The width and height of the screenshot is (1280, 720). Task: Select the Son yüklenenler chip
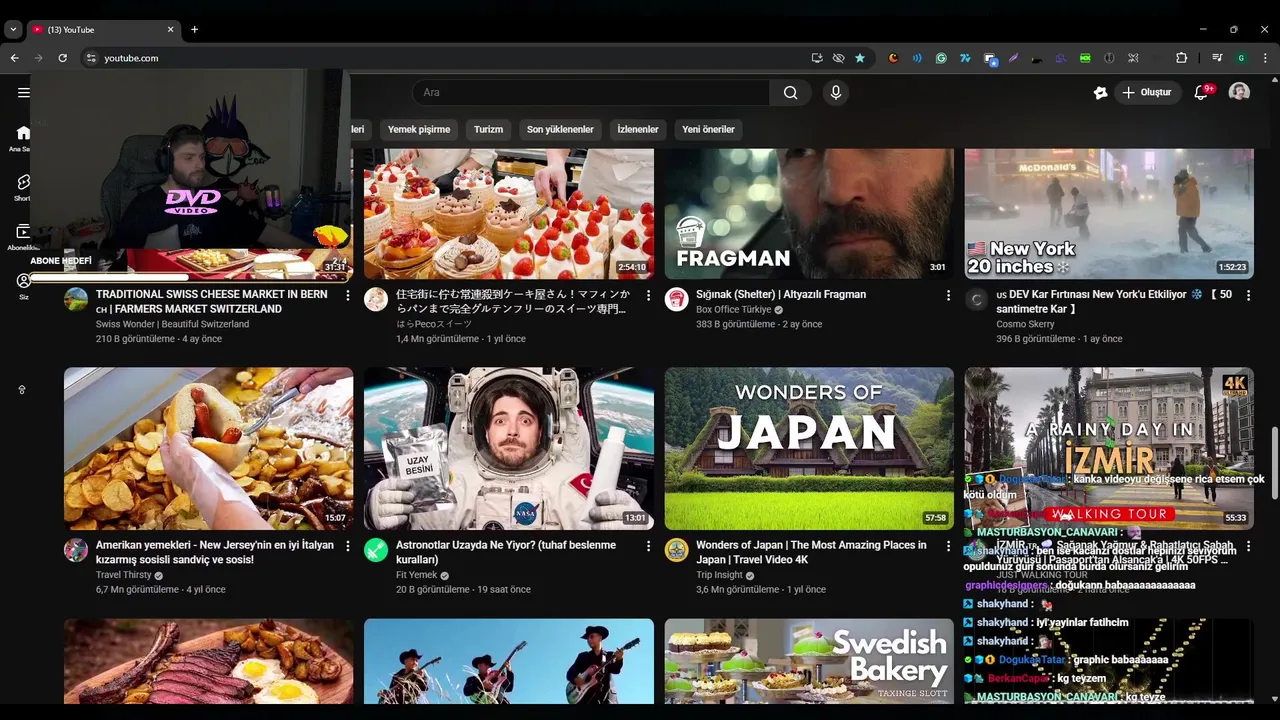pos(560,129)
